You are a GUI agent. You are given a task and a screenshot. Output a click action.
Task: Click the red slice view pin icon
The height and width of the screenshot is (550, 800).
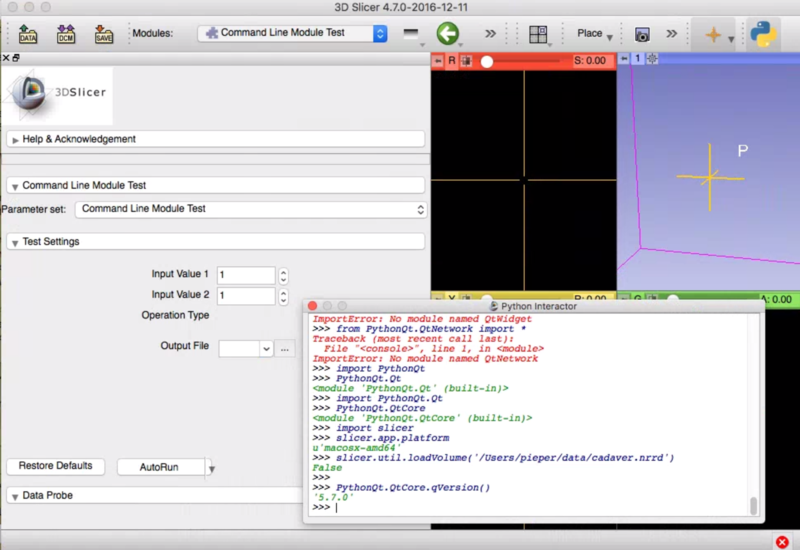(437, 61)
